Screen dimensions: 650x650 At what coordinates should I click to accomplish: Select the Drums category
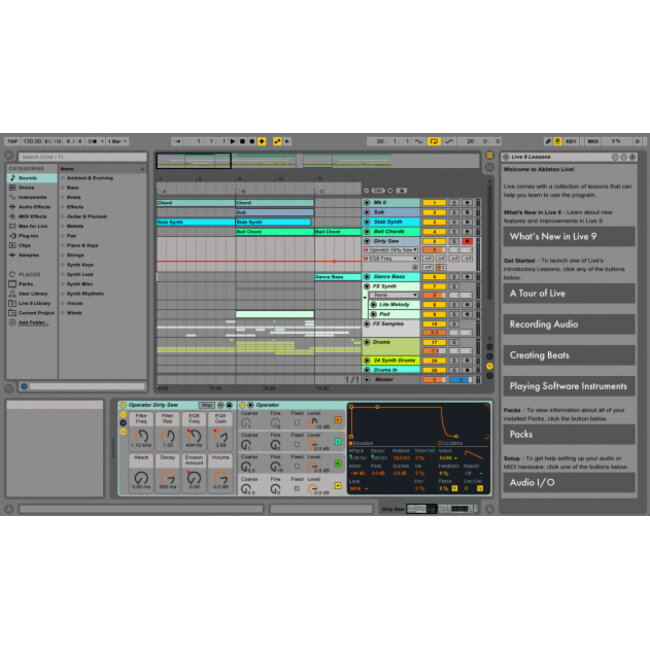click(x=32, y=188)
